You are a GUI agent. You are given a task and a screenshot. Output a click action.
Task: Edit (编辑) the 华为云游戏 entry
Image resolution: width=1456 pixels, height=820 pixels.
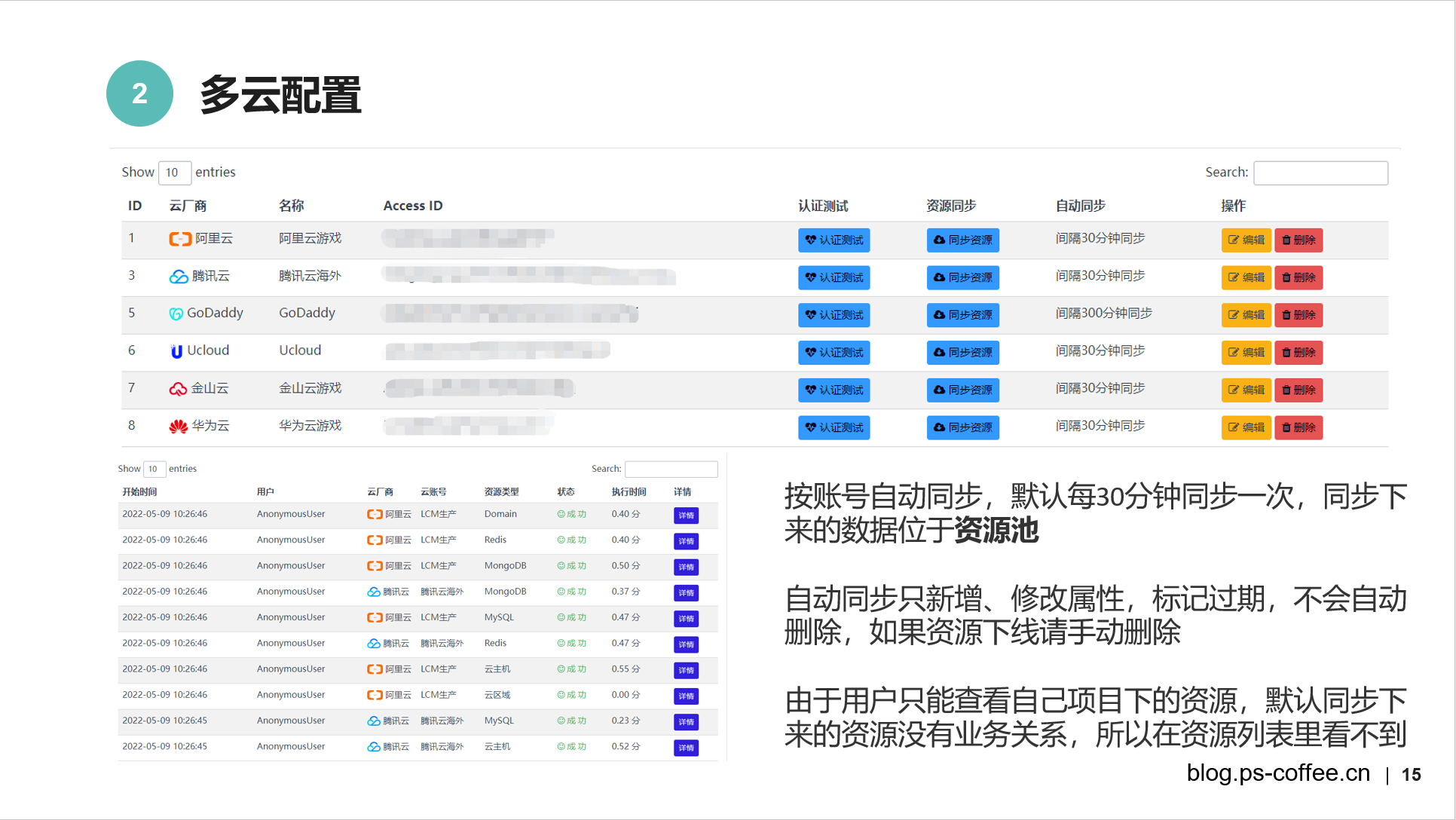[1246, 427]
